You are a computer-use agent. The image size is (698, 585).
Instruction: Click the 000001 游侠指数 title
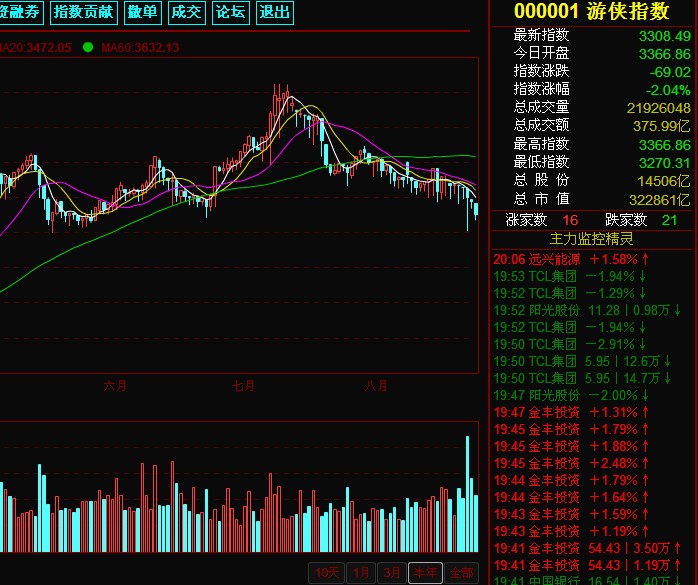tap(591, 12)
